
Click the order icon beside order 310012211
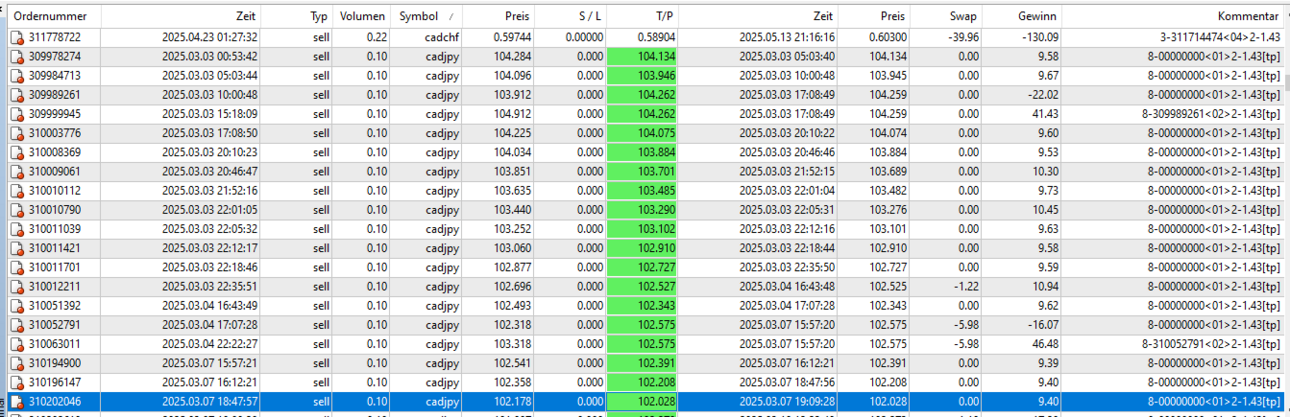[x=16, y=286]
